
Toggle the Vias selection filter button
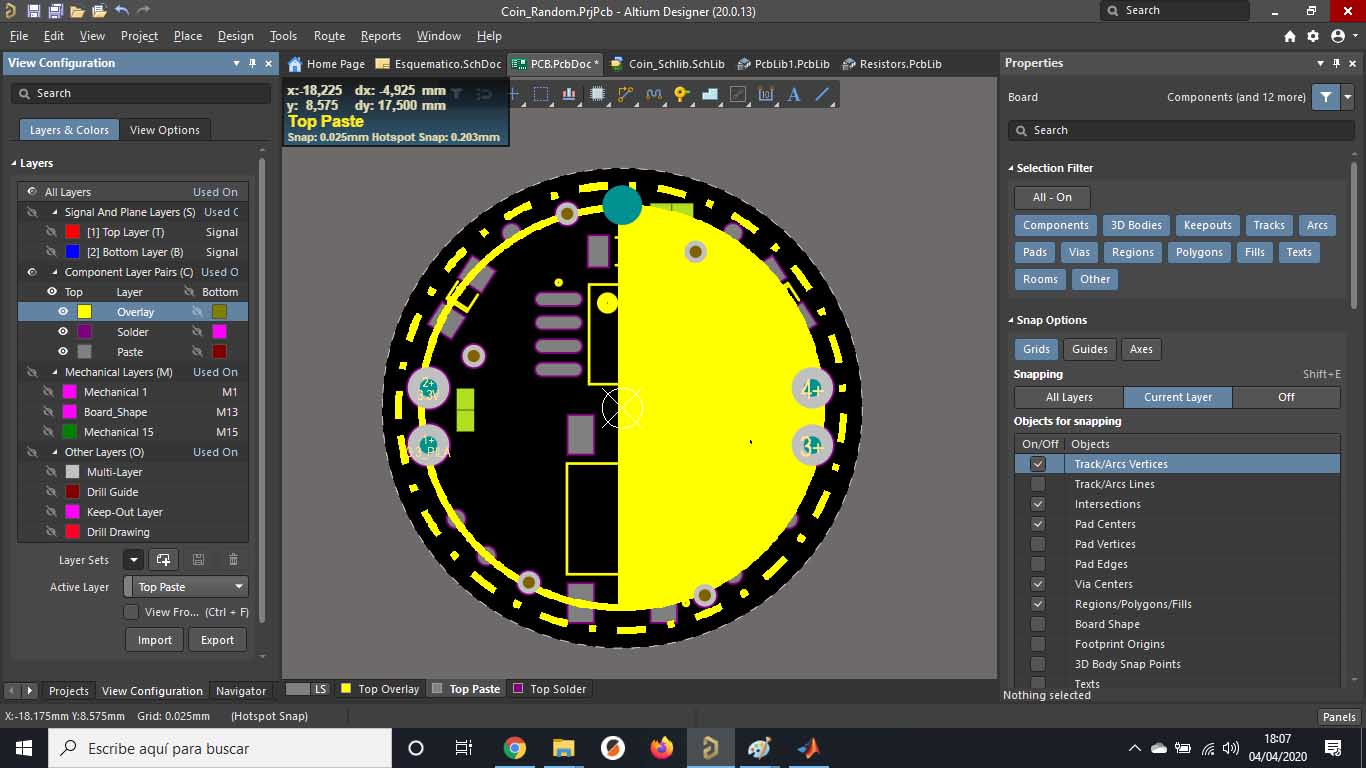pyautogui.click(x=1079, y=252)
